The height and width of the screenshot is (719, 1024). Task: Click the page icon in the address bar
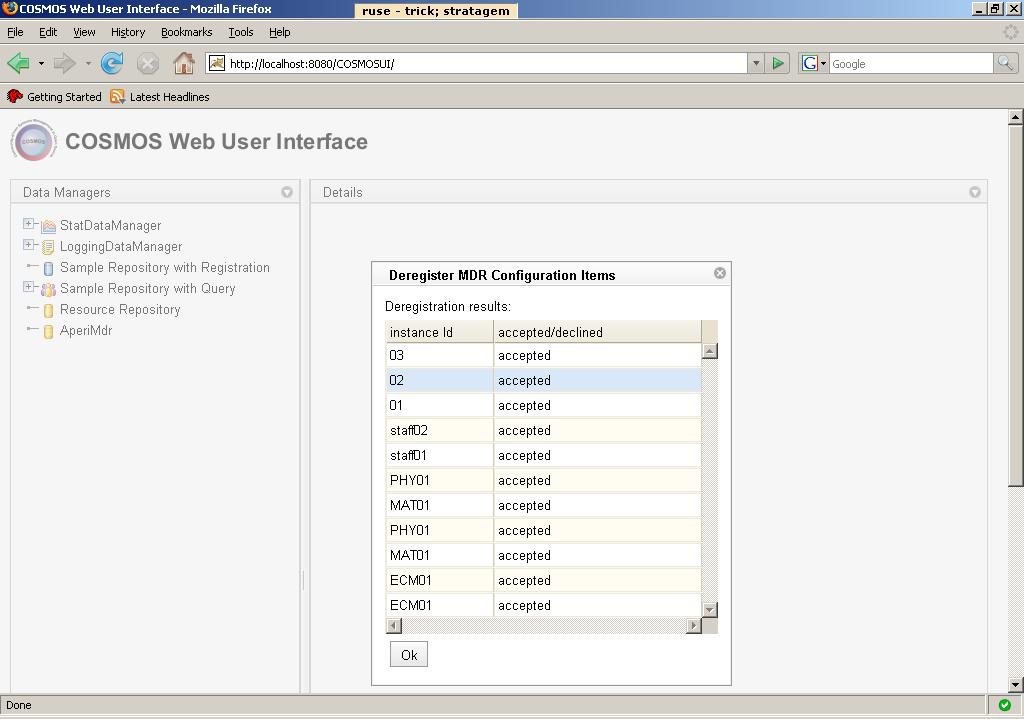217,63
